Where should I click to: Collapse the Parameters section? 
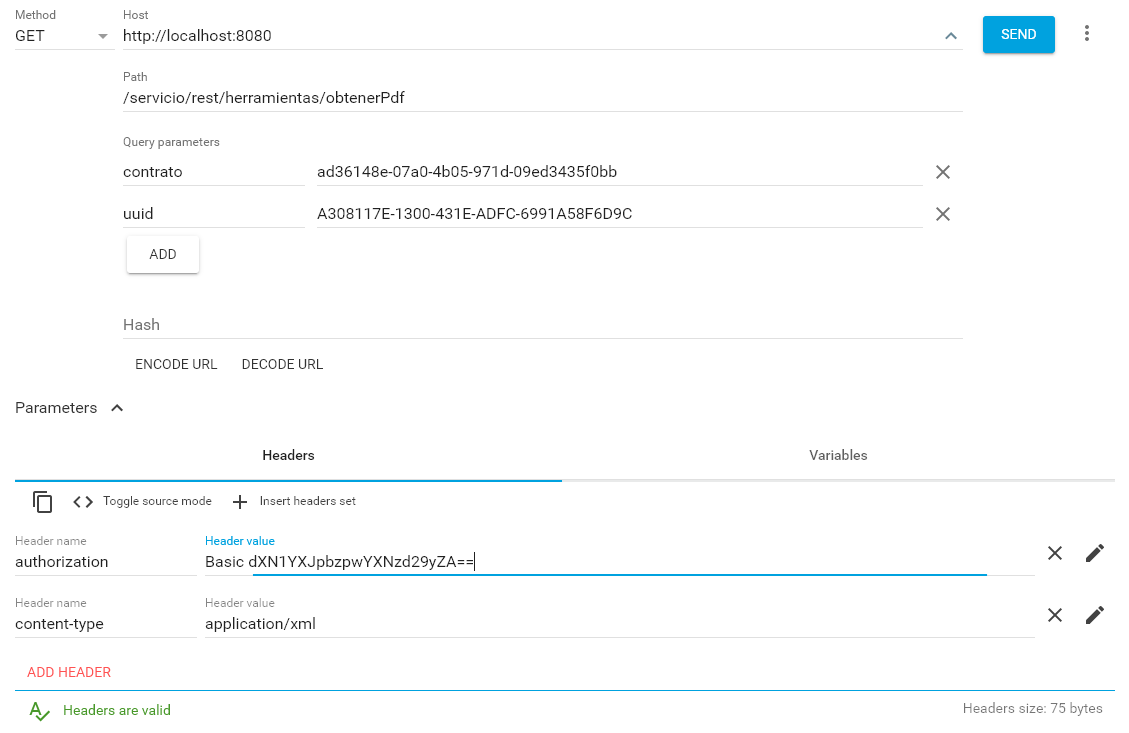point(117,407)
